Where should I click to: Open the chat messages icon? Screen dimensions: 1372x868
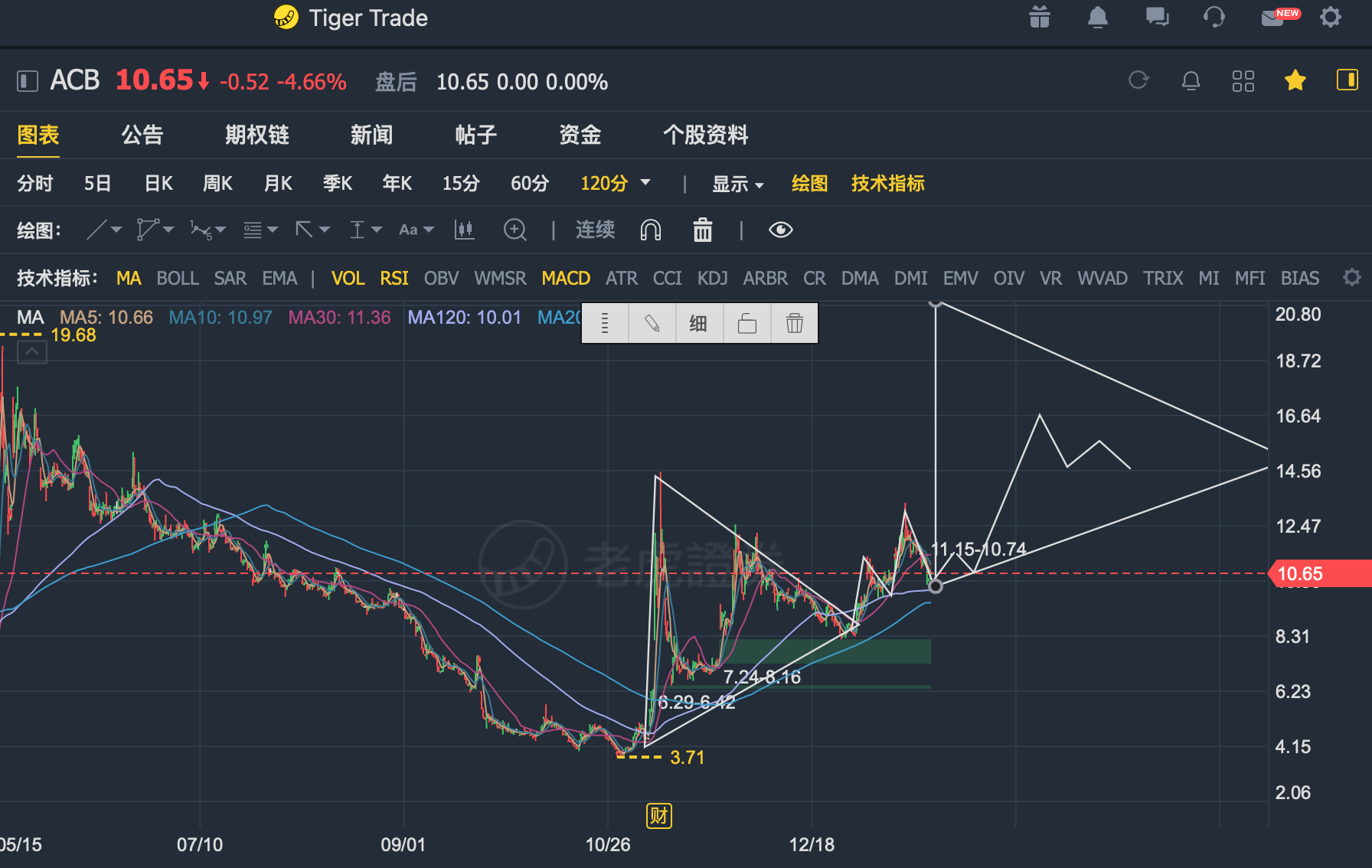pyautogui.click(x=1157, y=17)
